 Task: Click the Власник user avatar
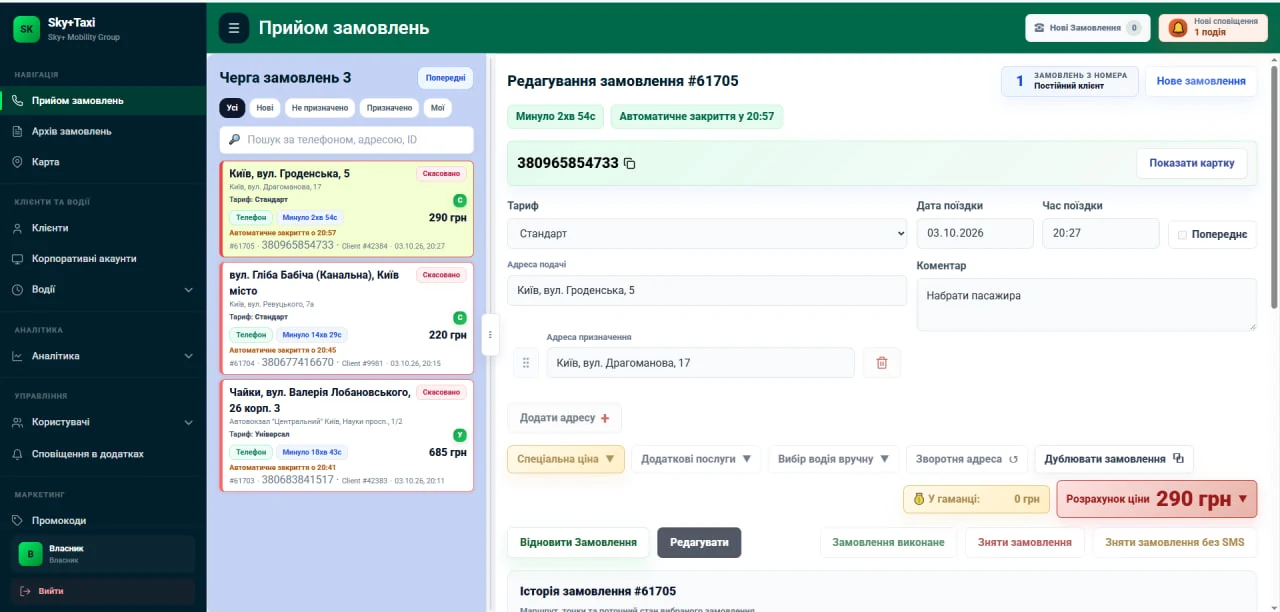31,553
